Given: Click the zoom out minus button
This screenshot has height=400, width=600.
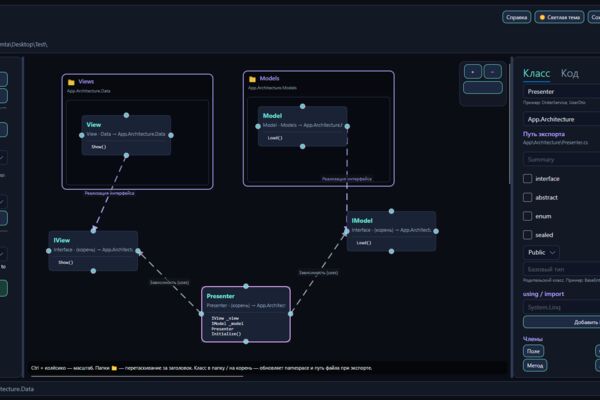Looking at the screenshot, I should click(x=492, y=72).
